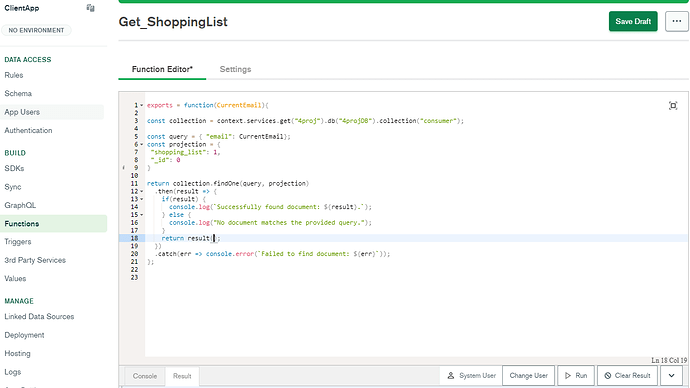Click the line 3 const collection code
This screenshot has height=388, width=690.
click(x=305, y=121)
